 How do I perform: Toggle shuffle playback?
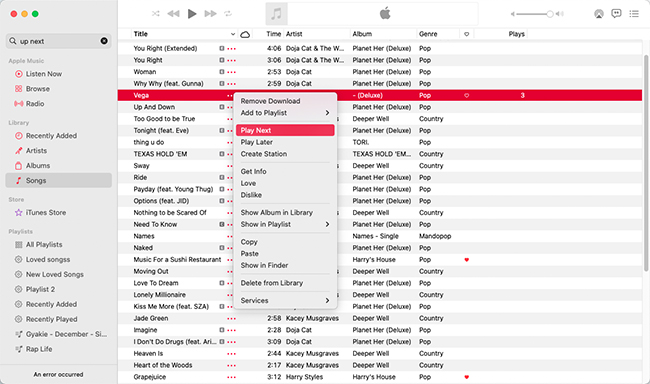tap(155, 14)
